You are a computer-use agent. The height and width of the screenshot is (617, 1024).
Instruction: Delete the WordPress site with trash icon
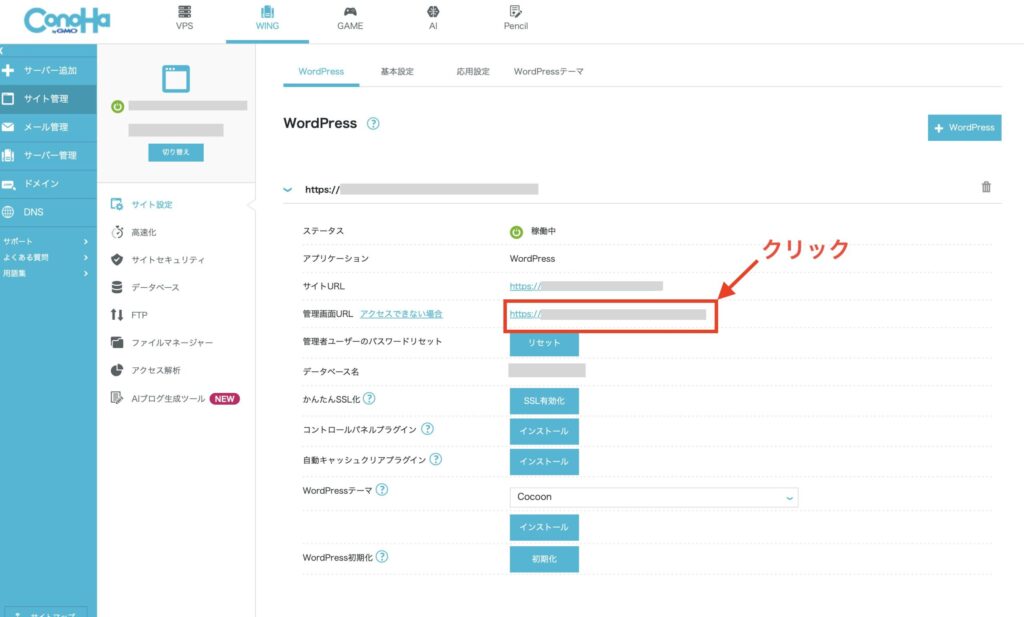[986, 187]
